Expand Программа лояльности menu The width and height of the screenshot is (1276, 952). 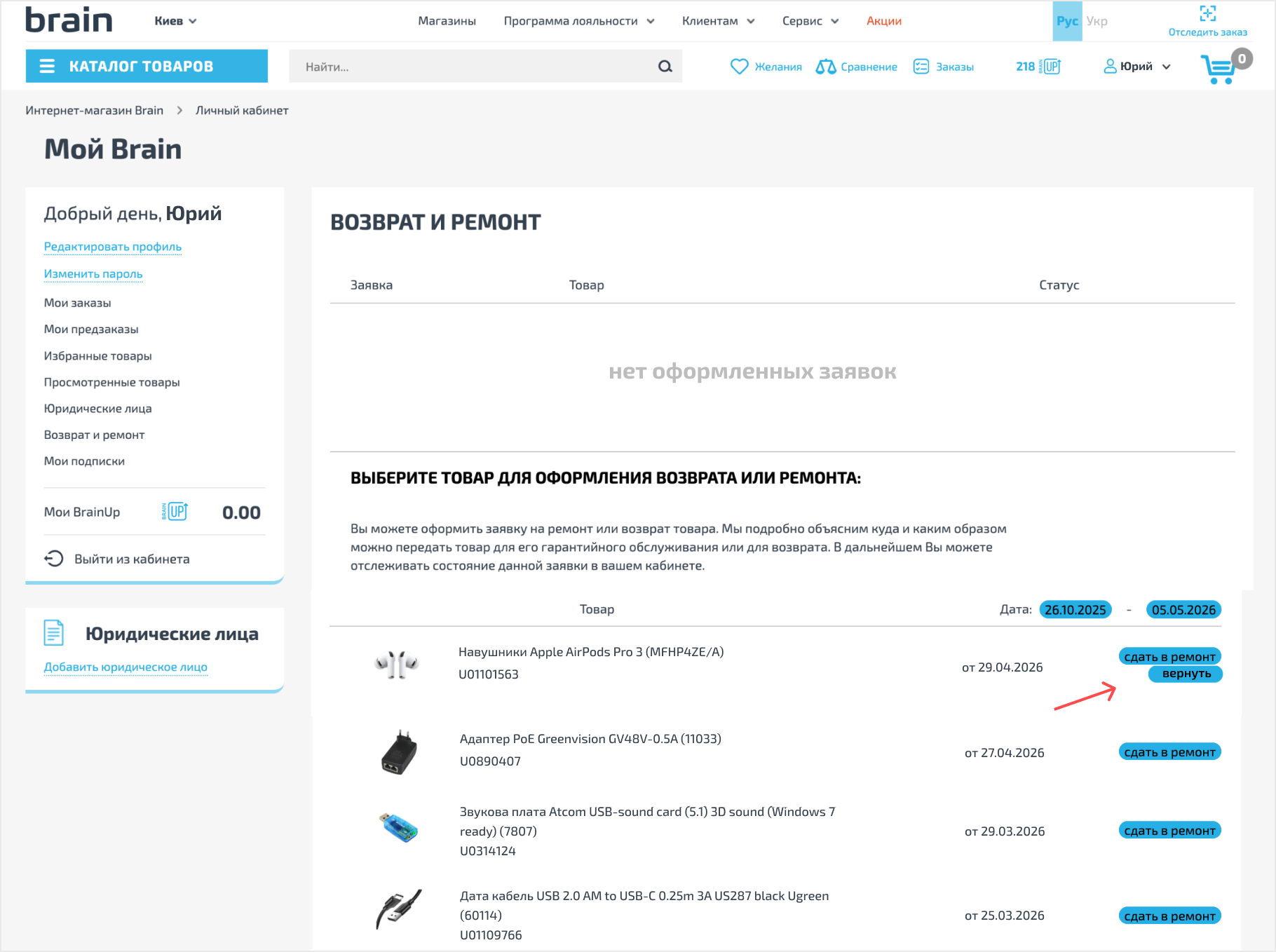tap(579, 21)
